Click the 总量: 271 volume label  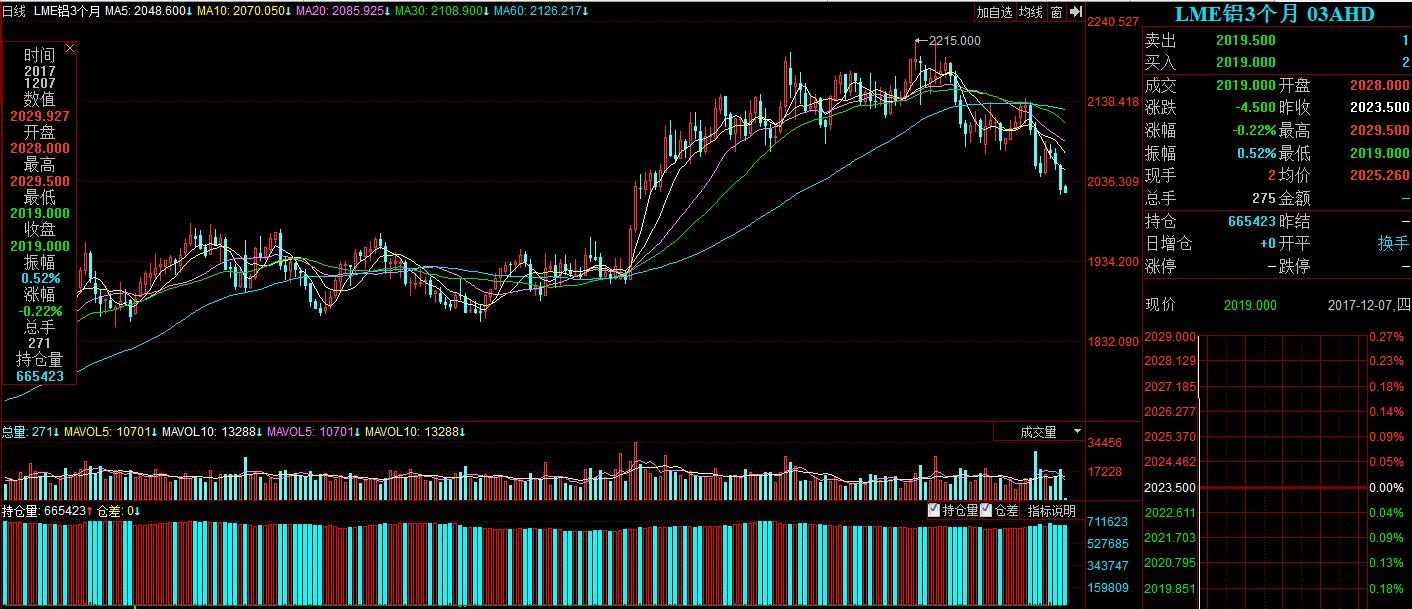point(29,432)
